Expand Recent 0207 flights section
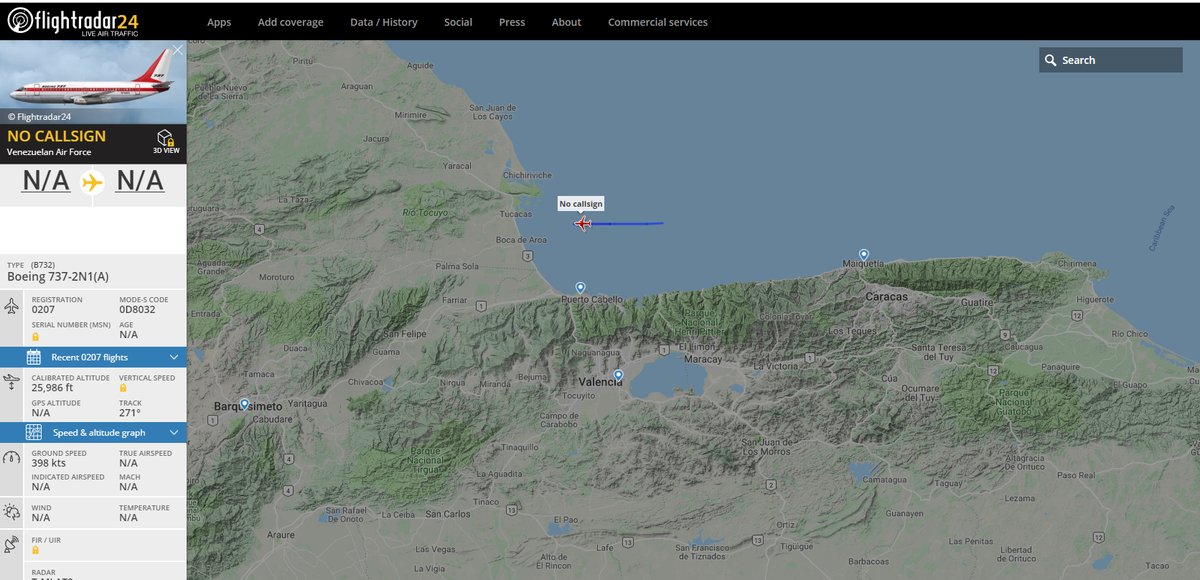Viewport: 1200px width, 580px height. pyautogui.click(x=93, y=357)
